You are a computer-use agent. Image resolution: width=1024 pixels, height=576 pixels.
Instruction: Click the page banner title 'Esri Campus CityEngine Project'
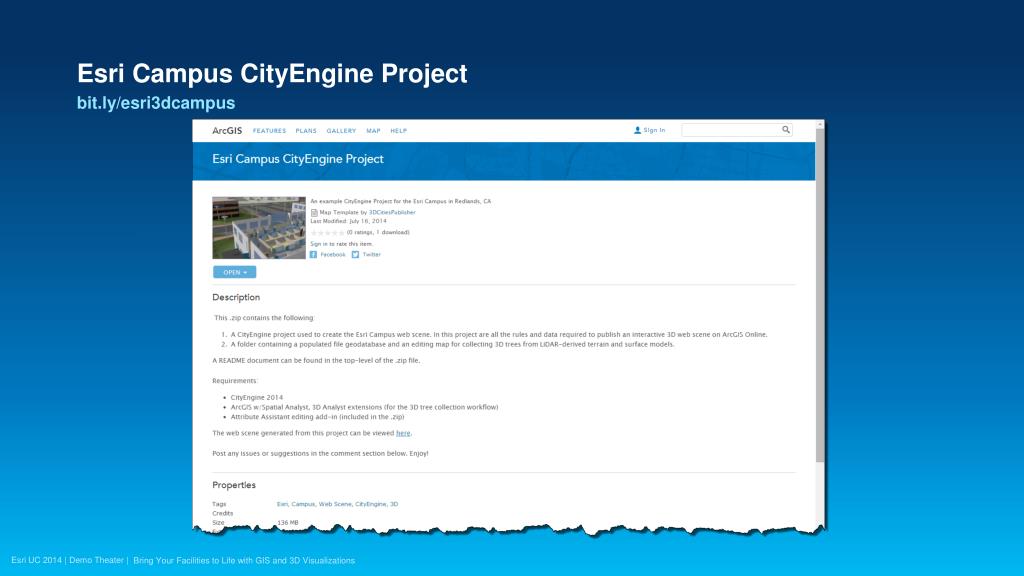(298, 159)
